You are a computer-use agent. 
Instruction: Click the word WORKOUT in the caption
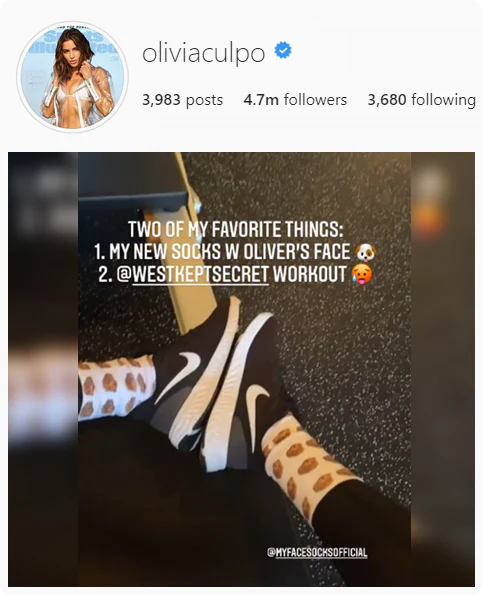click(309, 274)
